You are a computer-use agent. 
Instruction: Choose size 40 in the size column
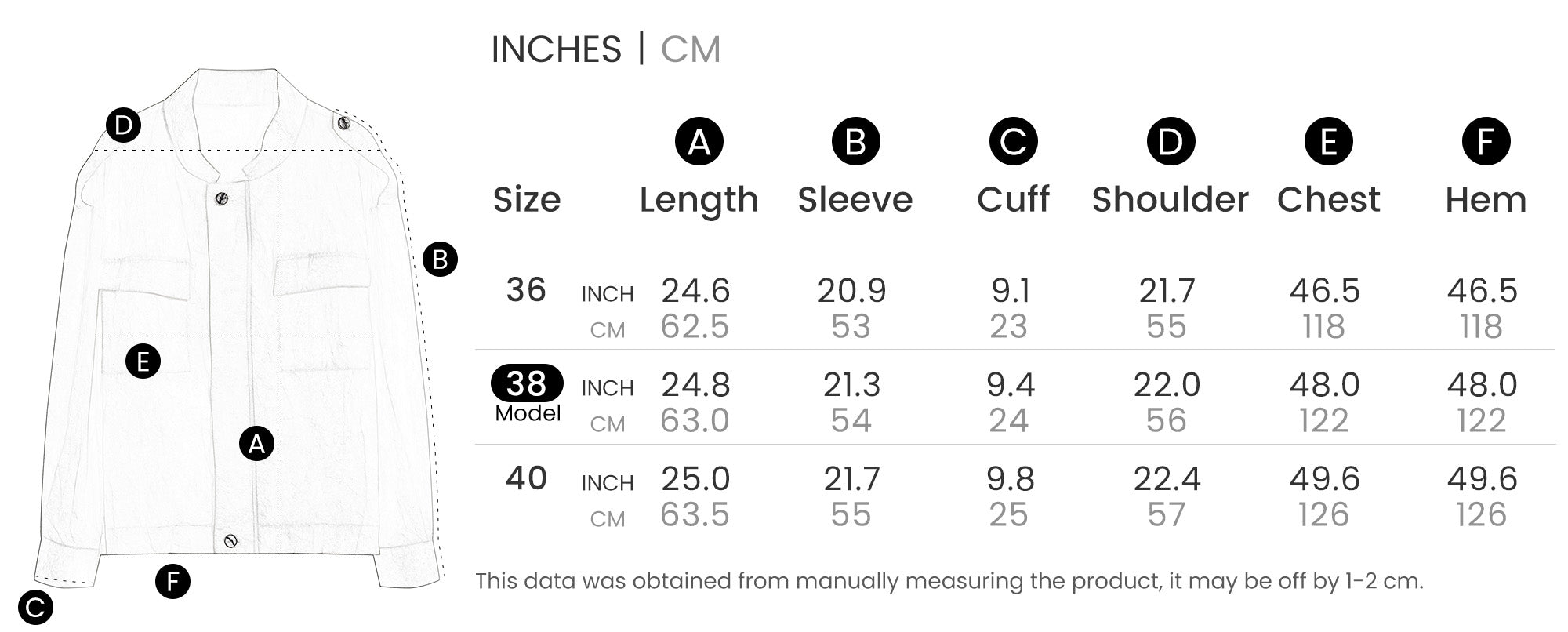[x=526, y=478]
